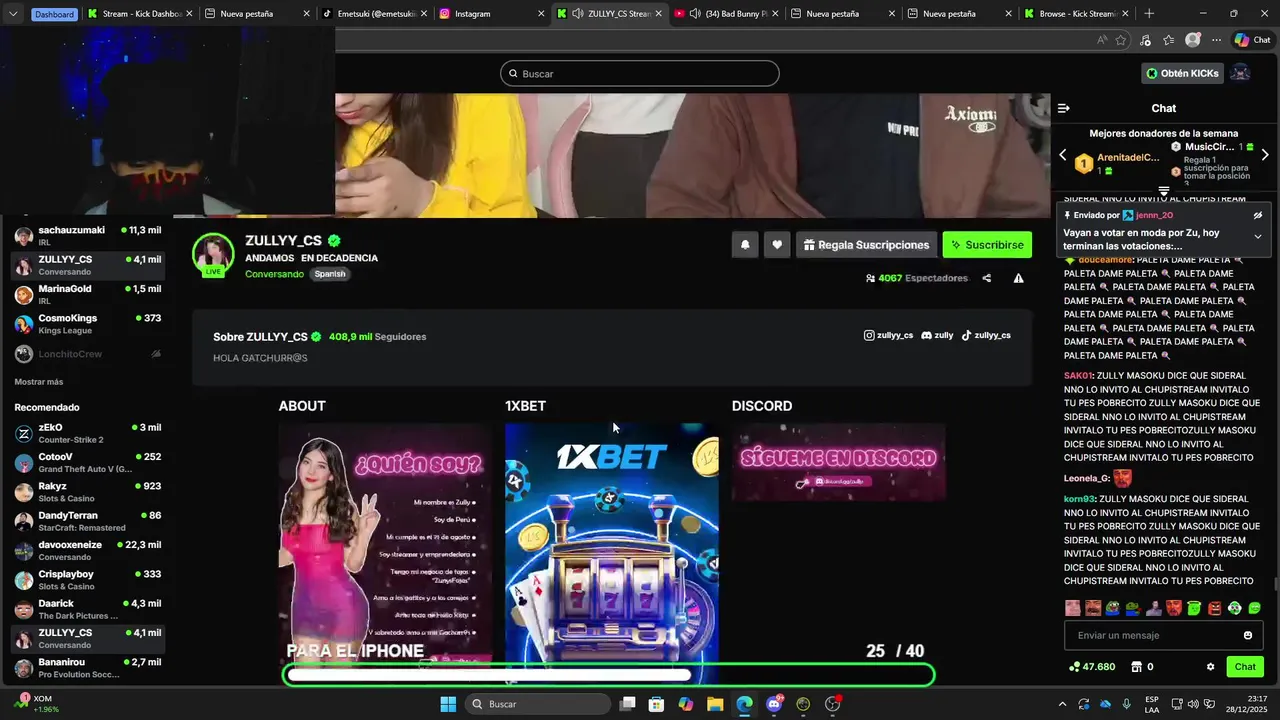The width and height of the screenshot is (1280, 720).
Task: Show next top donors with the right arrow
Action: click(x=1265, y=155)
